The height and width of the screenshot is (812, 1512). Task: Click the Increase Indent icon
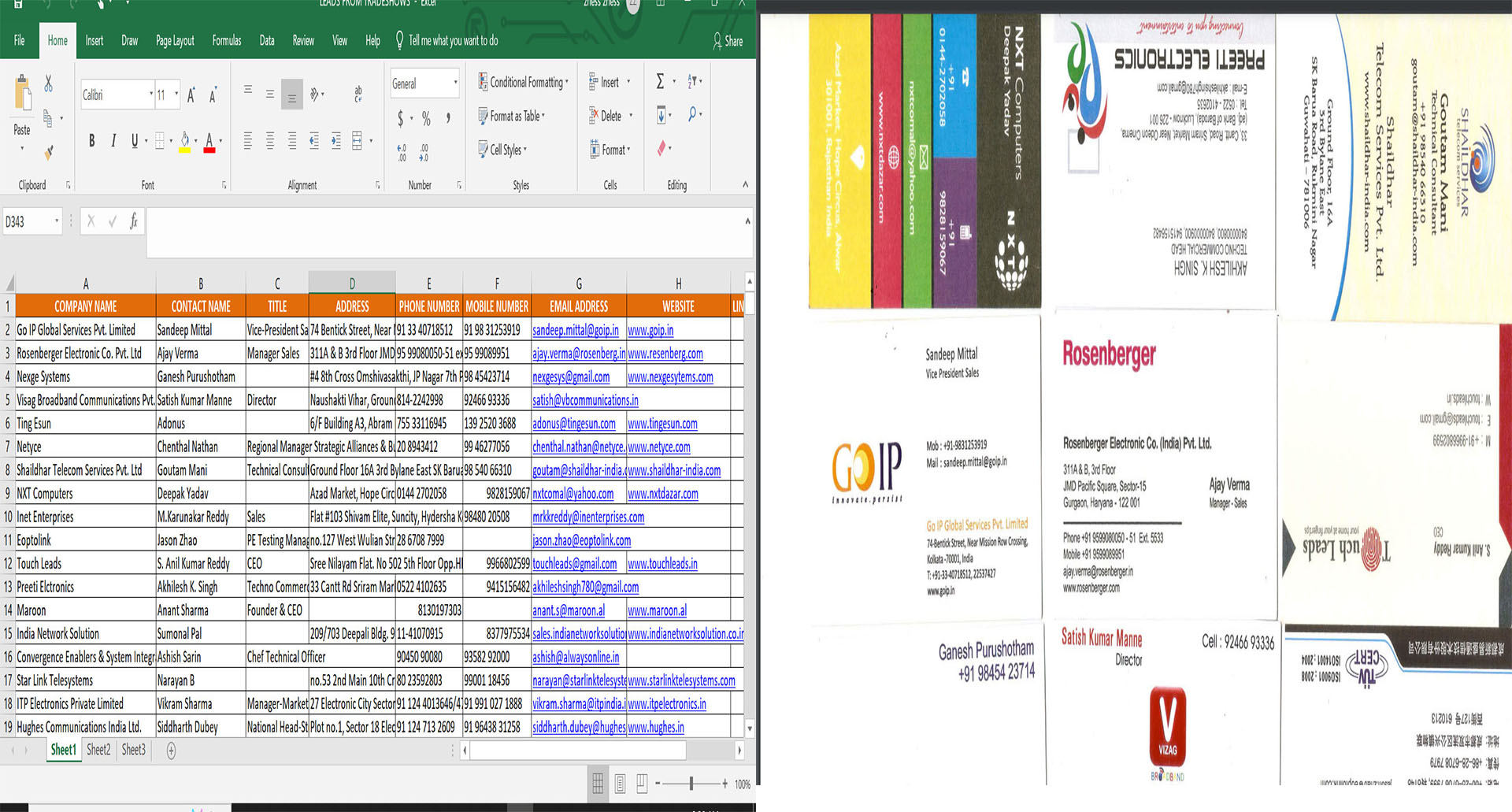[336, 141]
